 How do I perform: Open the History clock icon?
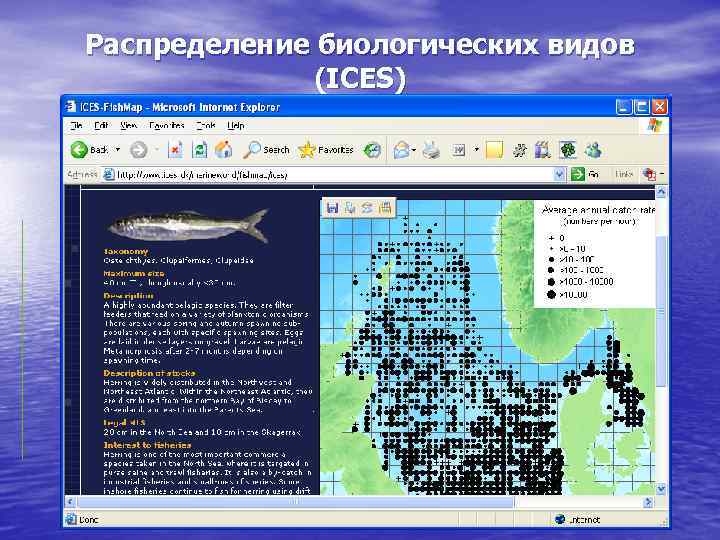pyautogui.click(x=372, y=150)
